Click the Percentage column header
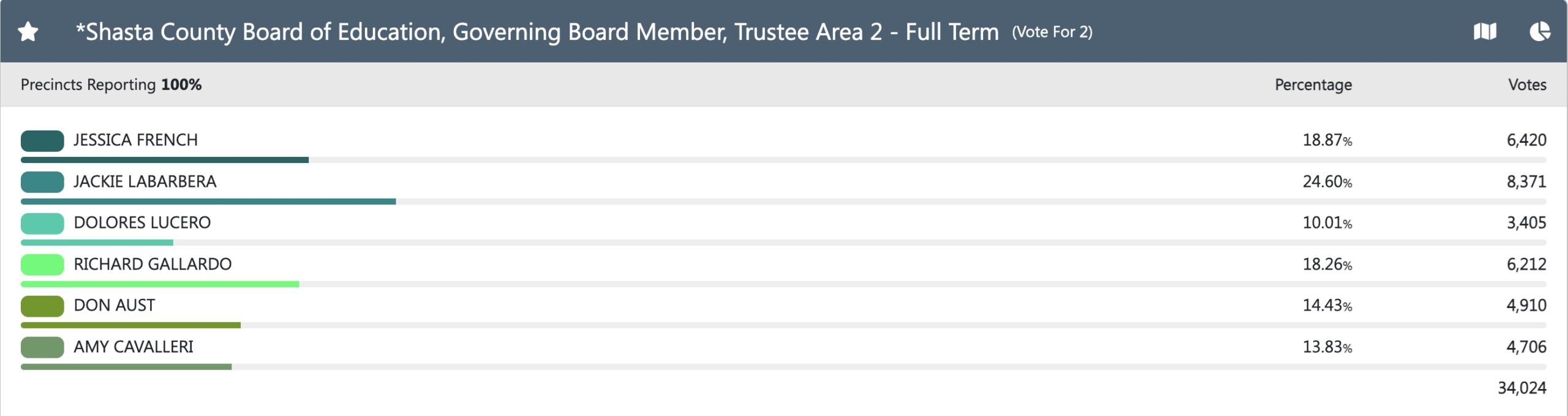This screenshot has width=1568, height=416. 1313,85
